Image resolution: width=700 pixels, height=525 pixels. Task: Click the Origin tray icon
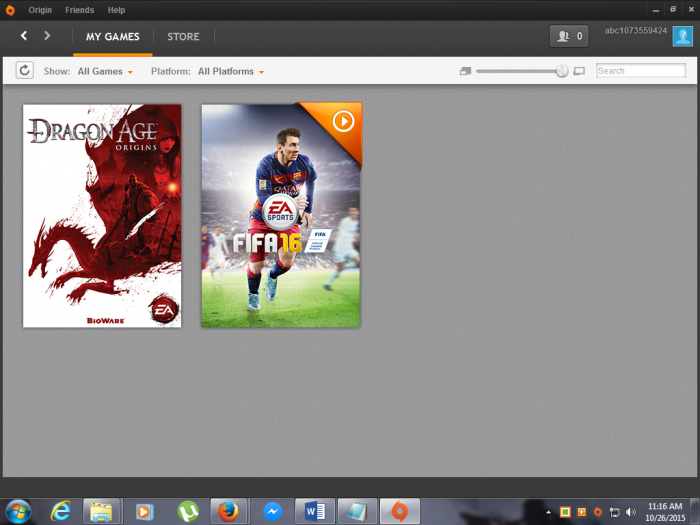(598, 512)
